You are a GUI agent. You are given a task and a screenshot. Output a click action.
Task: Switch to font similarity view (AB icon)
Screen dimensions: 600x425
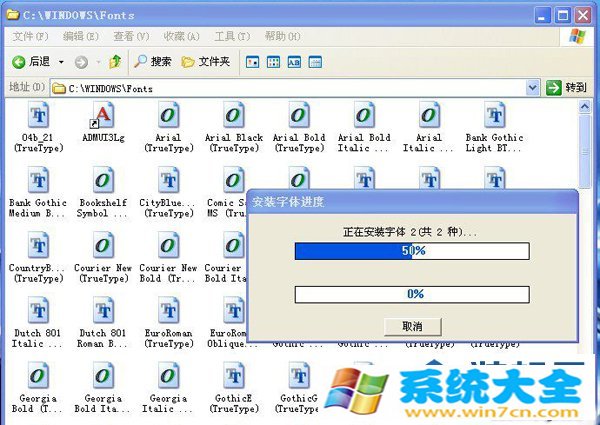294,62
